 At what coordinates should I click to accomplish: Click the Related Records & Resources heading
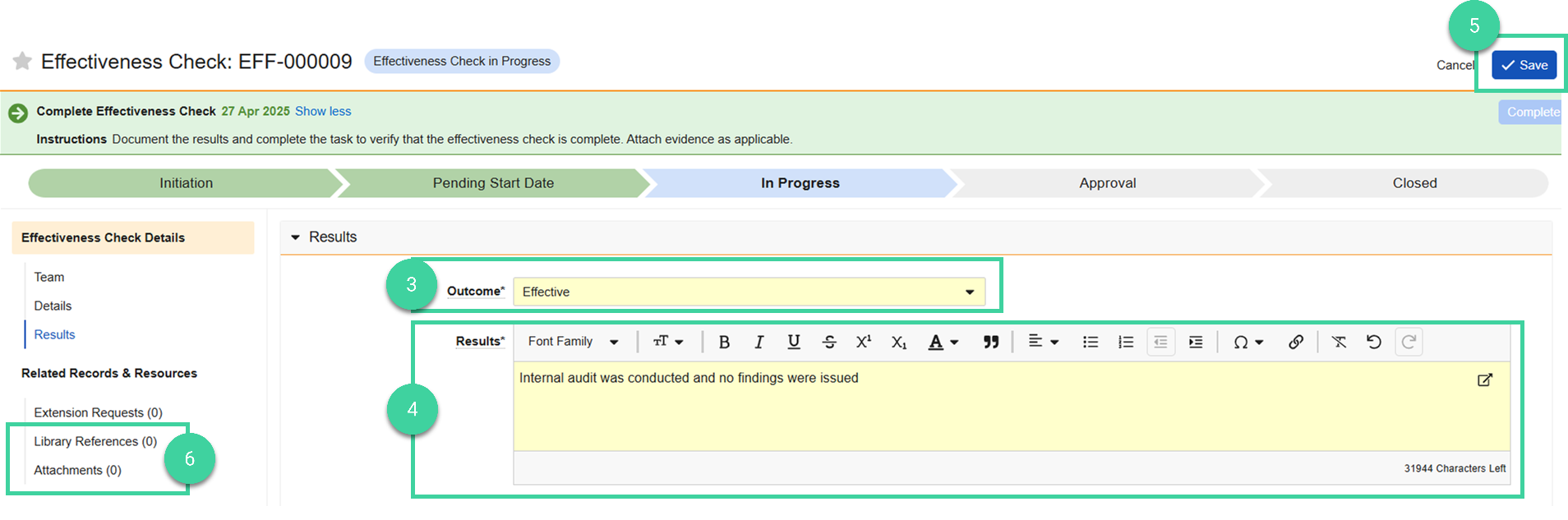(109, 373)
